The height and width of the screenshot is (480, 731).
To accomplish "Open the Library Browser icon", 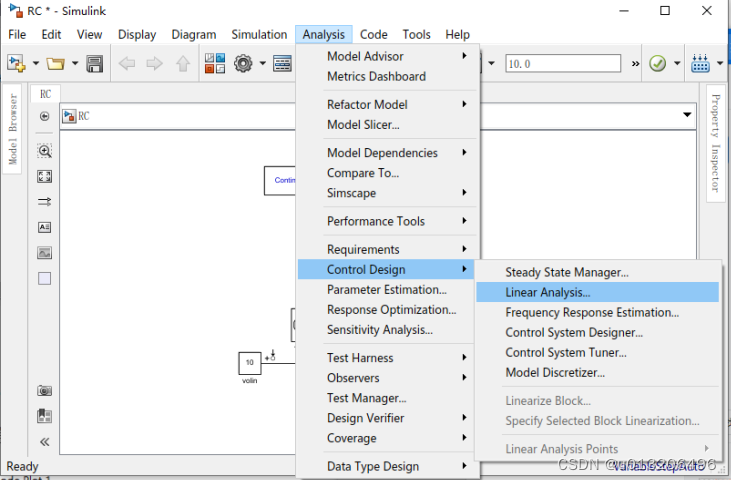I will tap(215, 63).
